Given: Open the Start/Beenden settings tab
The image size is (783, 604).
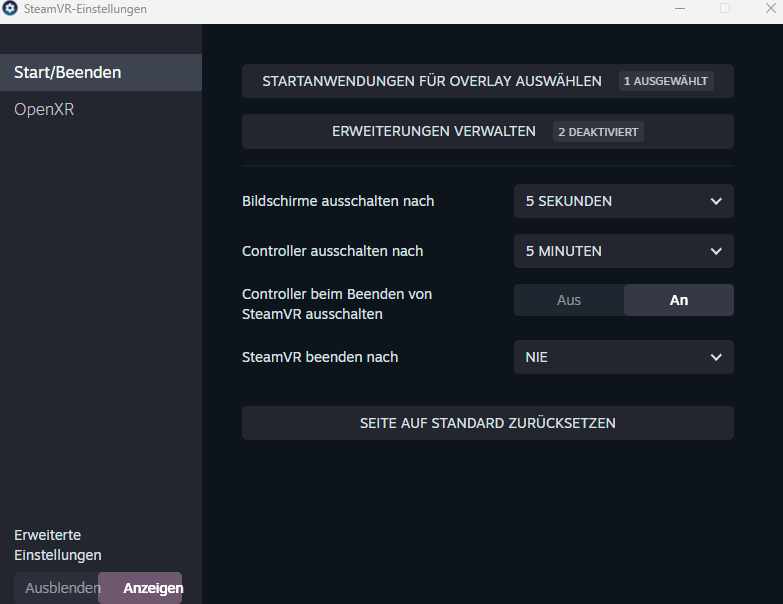Looking at the screenshot, I should point(101,72).
